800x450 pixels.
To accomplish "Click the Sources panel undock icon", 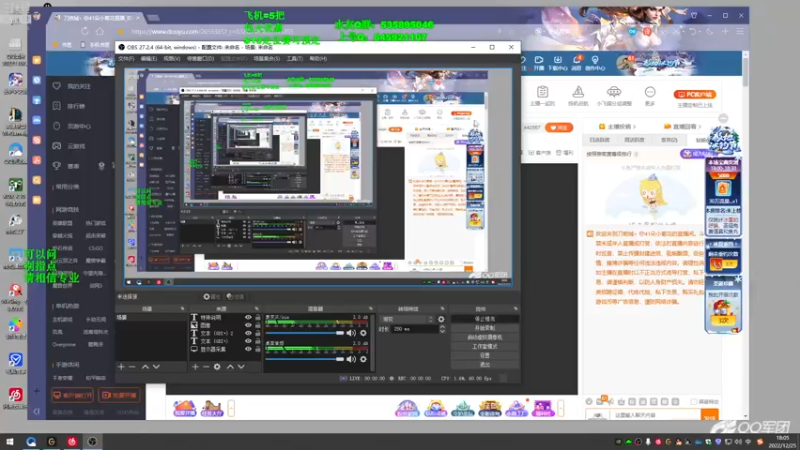I will [x=257, y=309].
